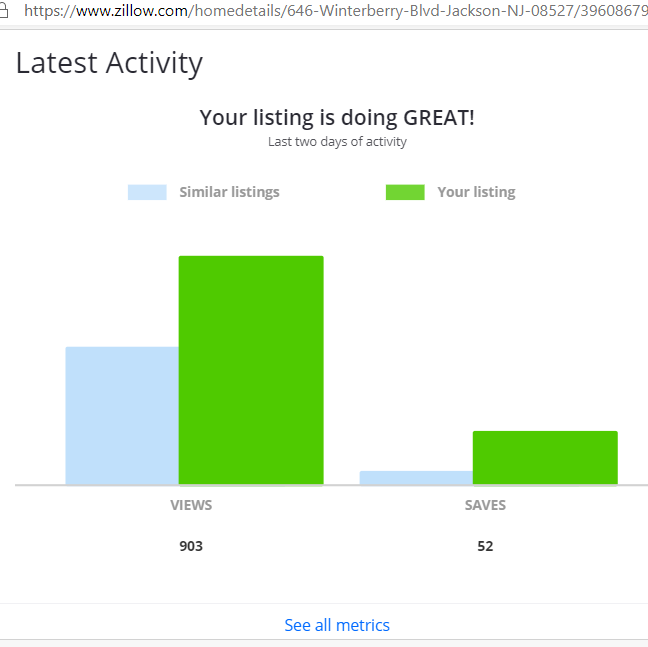Viewport: 648px width, 647px height.
Task: Click the SAVES axis label
Action: (x=485, y=505)
